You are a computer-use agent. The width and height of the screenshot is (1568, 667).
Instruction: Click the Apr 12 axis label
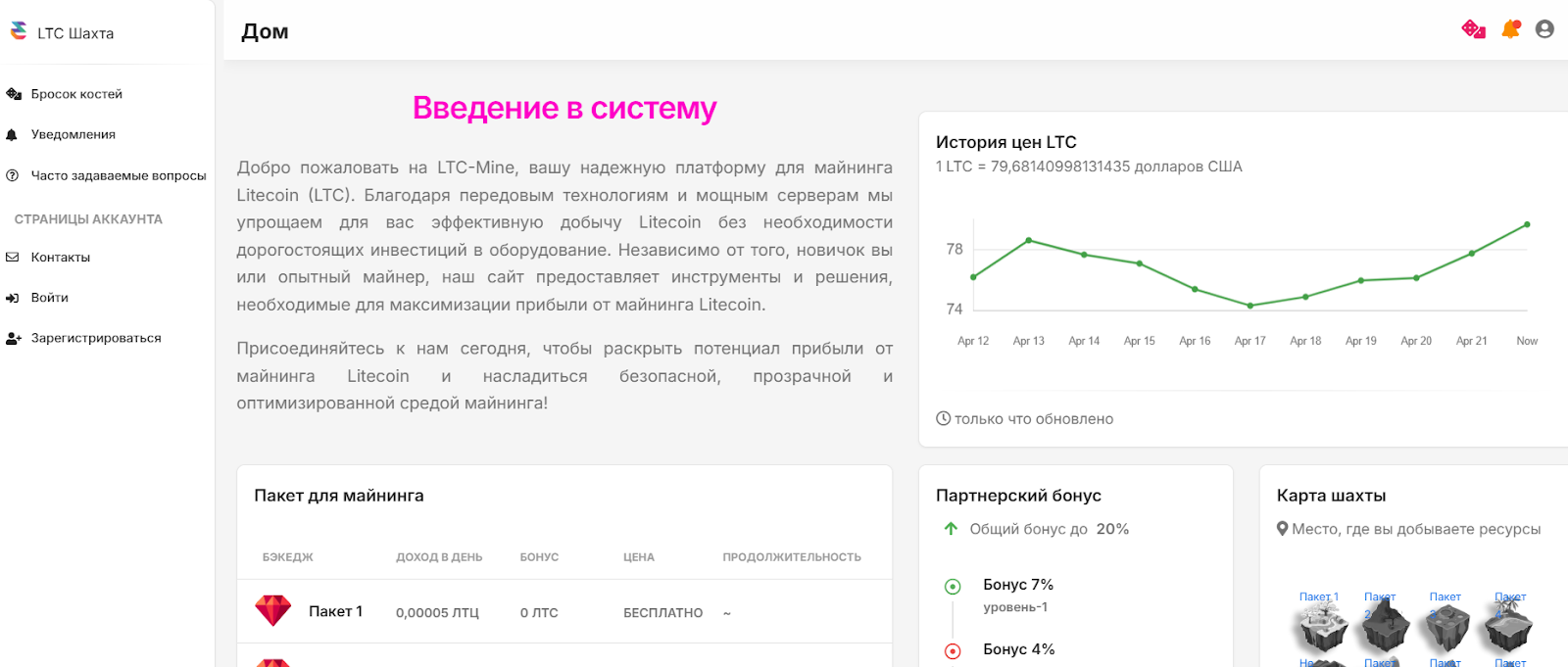[x=973, y=341]
